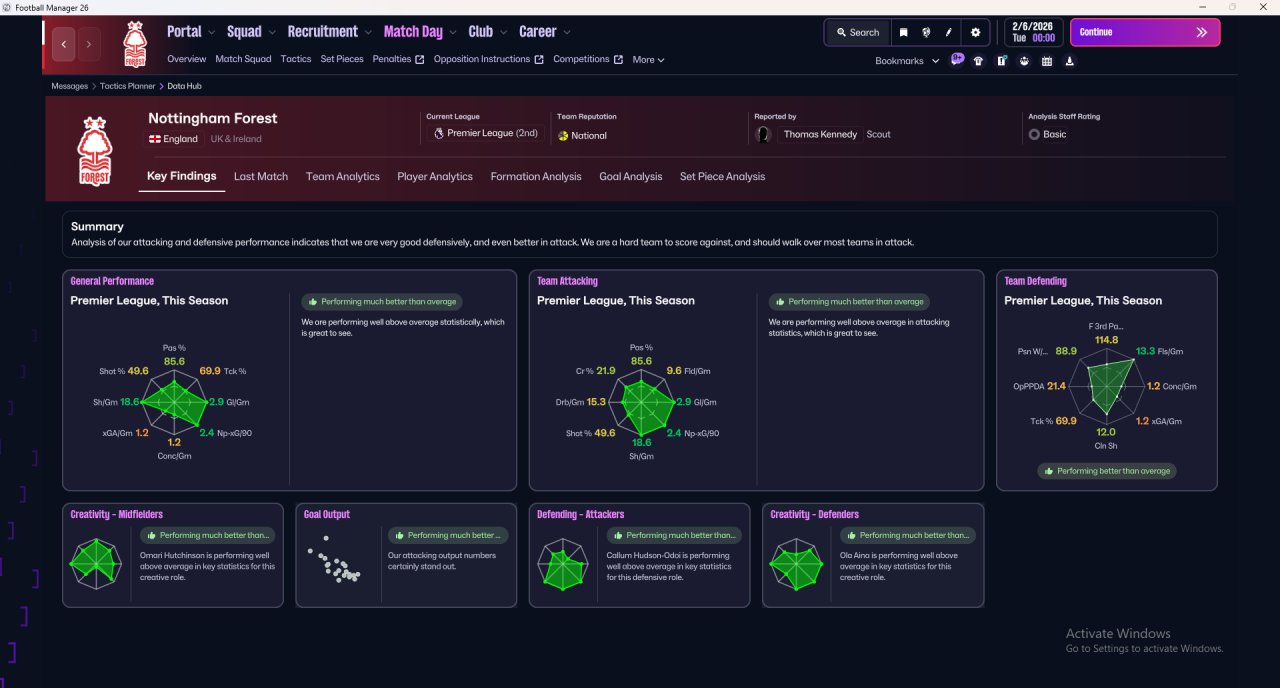Expand the Match Day menu chevron
1280x688 pixels.
(x=454, y=32)
